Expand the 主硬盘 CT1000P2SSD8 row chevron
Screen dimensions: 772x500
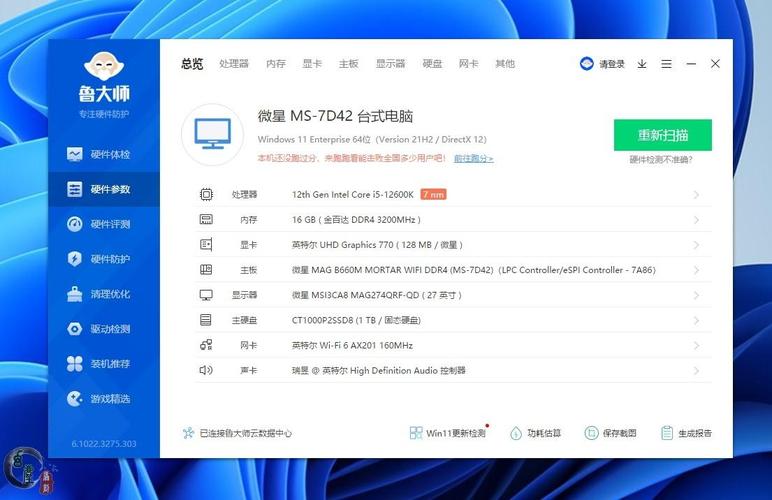click(696, 320)
